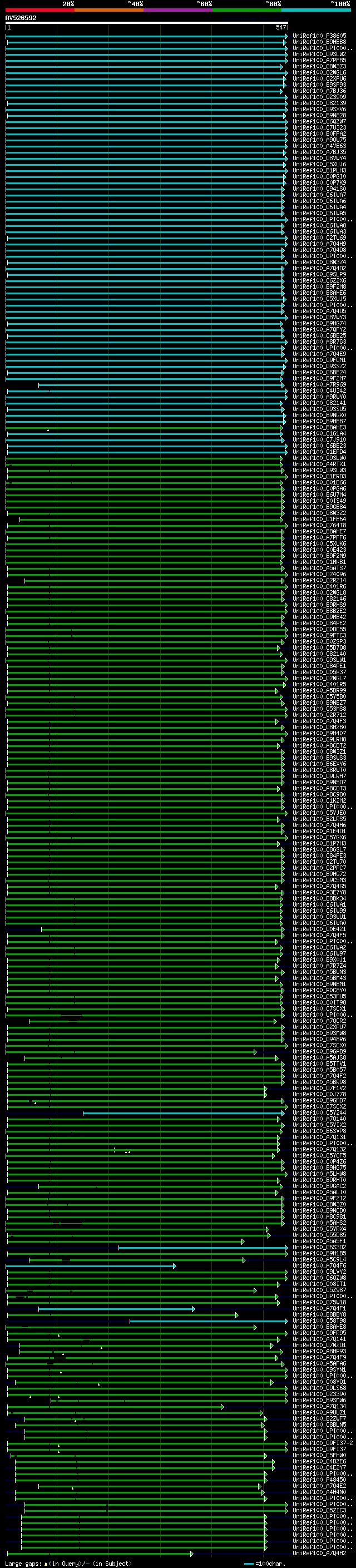Open the UniRef100_B9RHS9 hit
Viewport: 356px width, 1568px height.
[319, 605]
